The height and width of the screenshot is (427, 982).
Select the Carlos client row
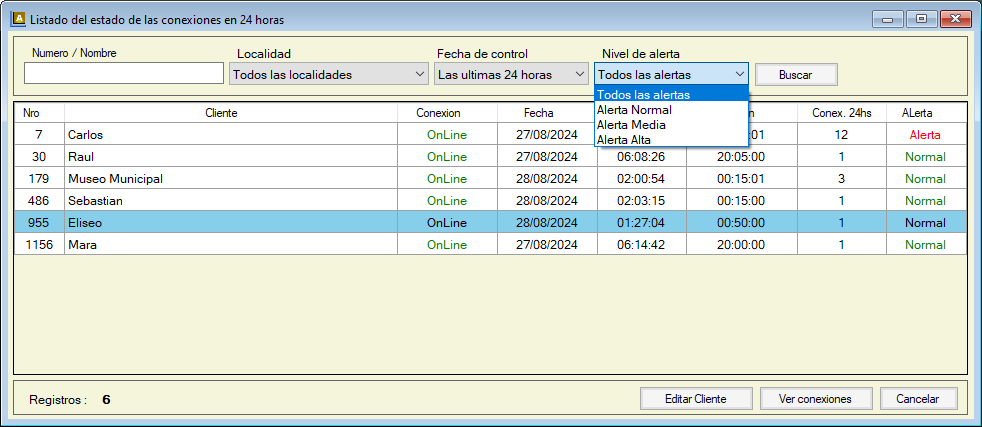pyautogui.click(x=230, y=134)
